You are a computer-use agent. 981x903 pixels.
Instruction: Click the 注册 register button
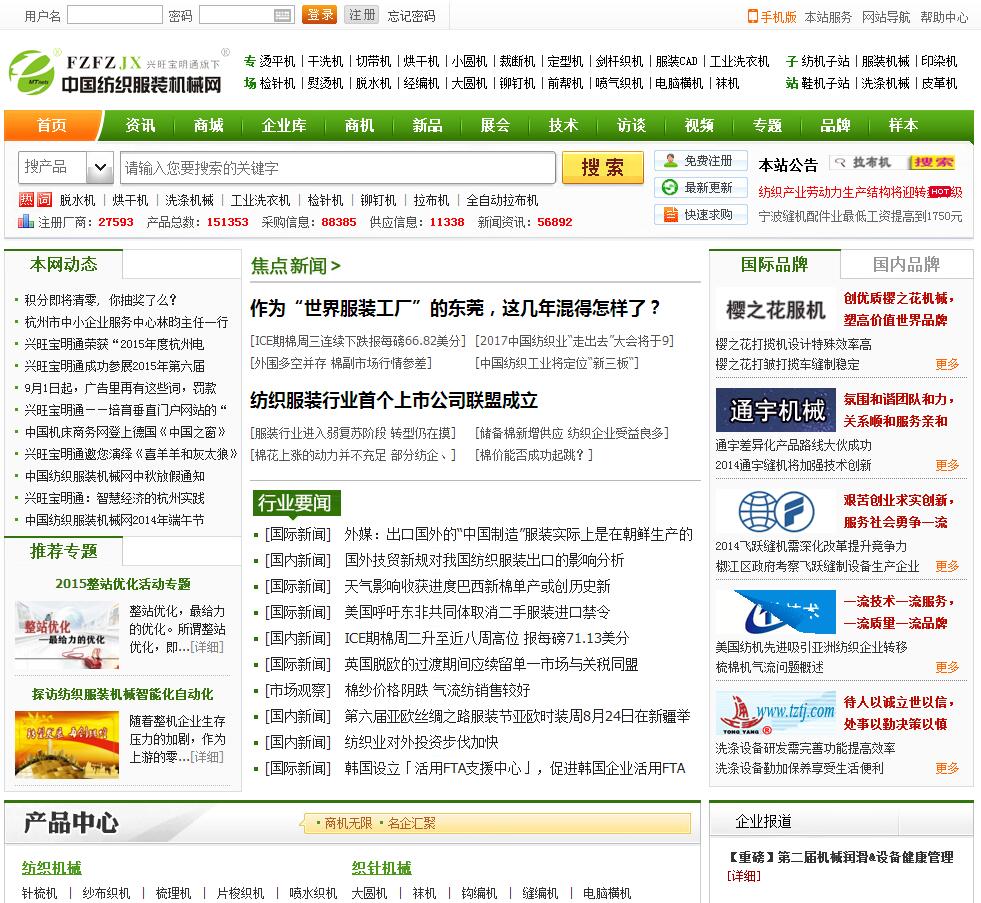coord(362,14)
